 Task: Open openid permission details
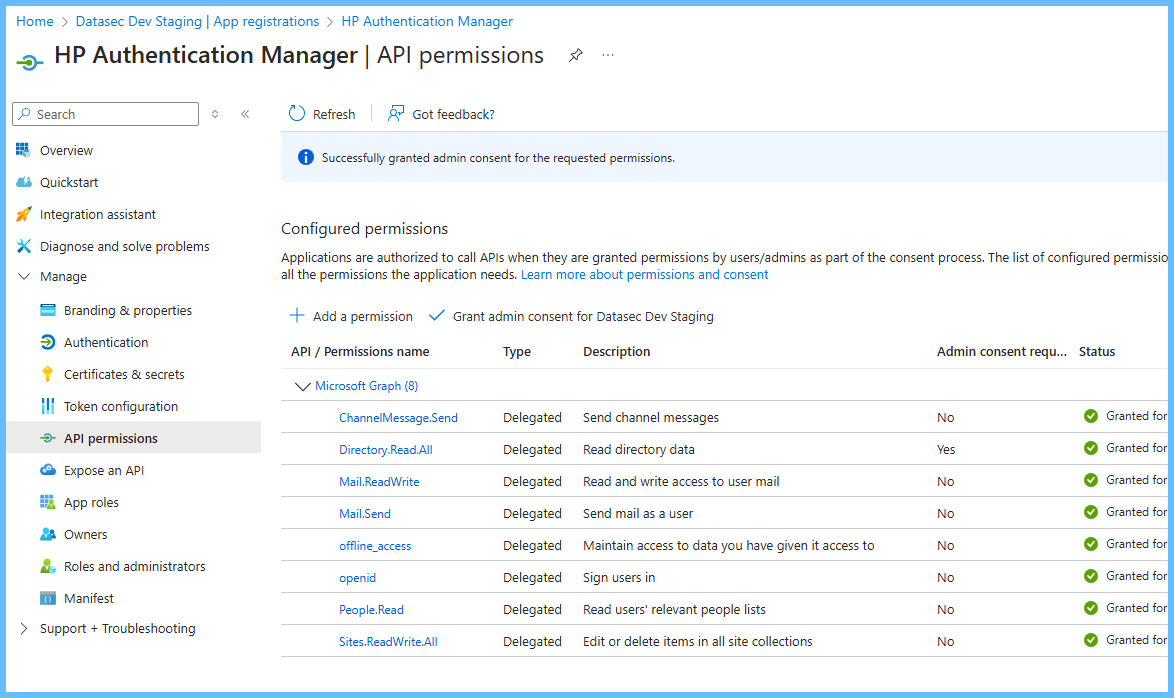(x=357, y=578)
